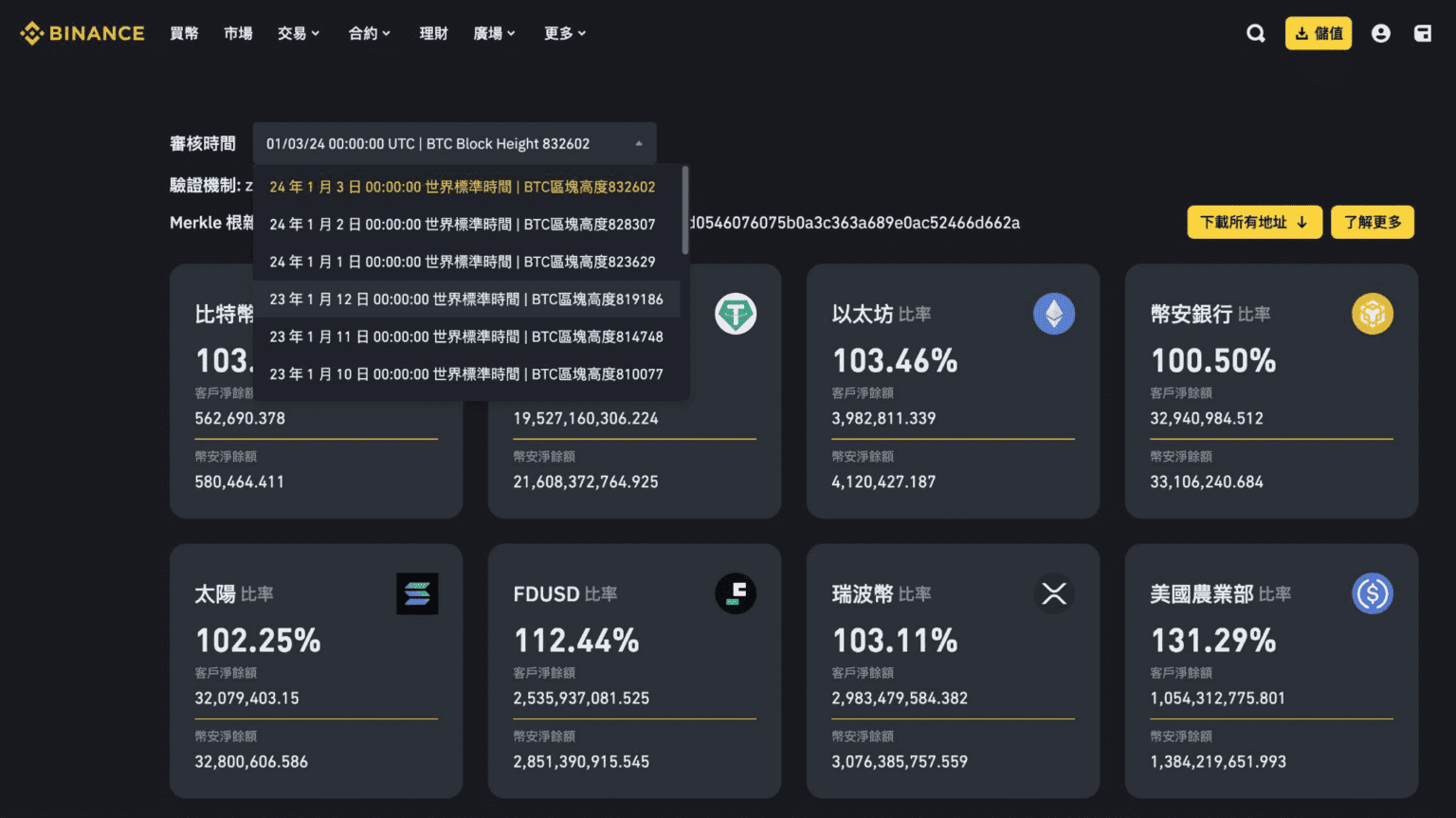Click the search magnifier icon

pyautogui.click(x=1256, y=33)
